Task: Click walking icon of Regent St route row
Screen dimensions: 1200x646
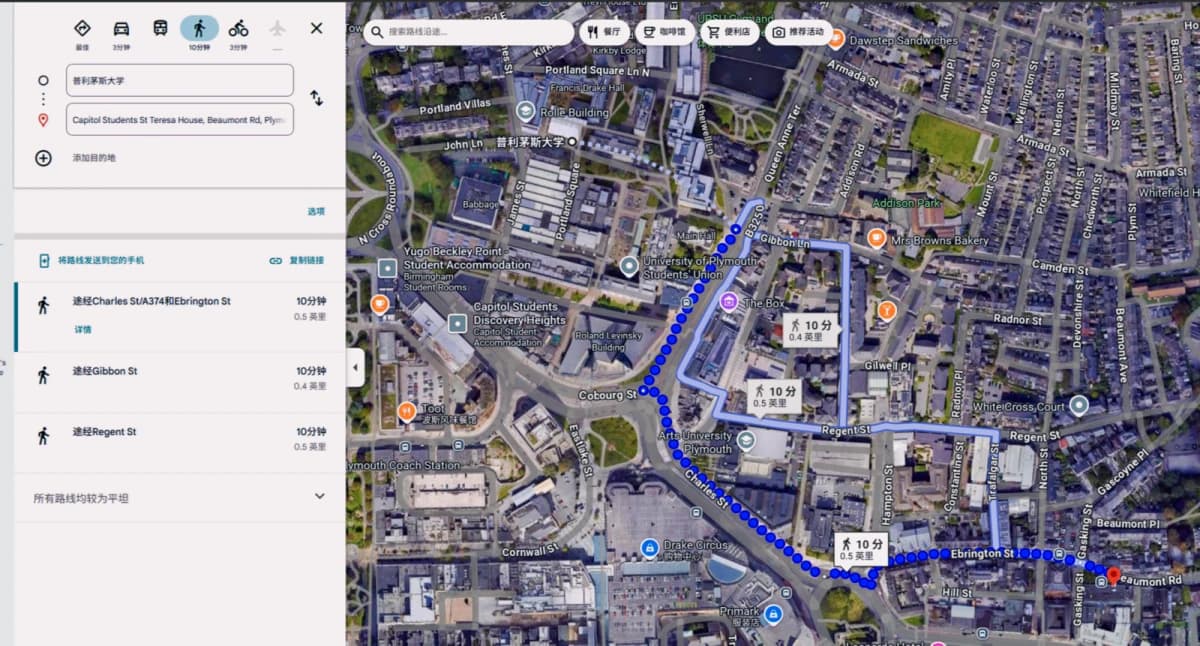Action: (x=43, y=436)
